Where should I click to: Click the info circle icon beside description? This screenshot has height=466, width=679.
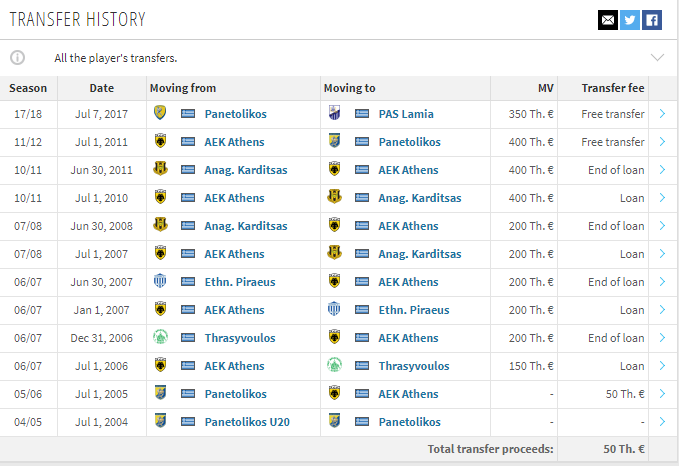click(18, 58)
